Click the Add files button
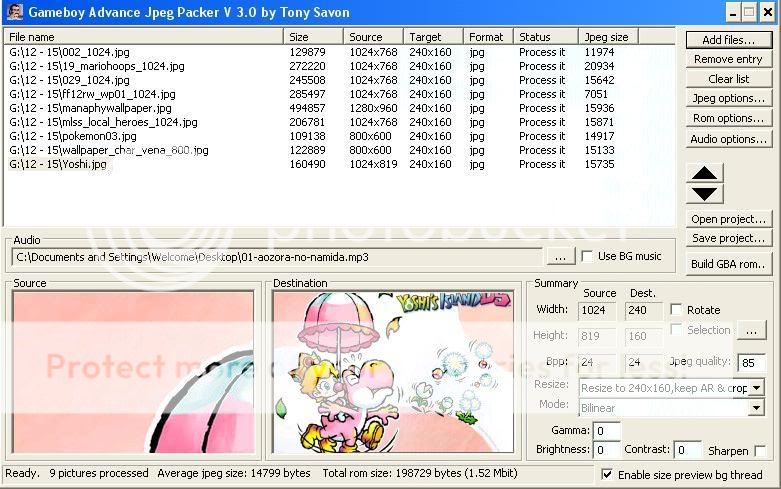The height and width of the screenshot is (489, 781). tap(728, 40)
